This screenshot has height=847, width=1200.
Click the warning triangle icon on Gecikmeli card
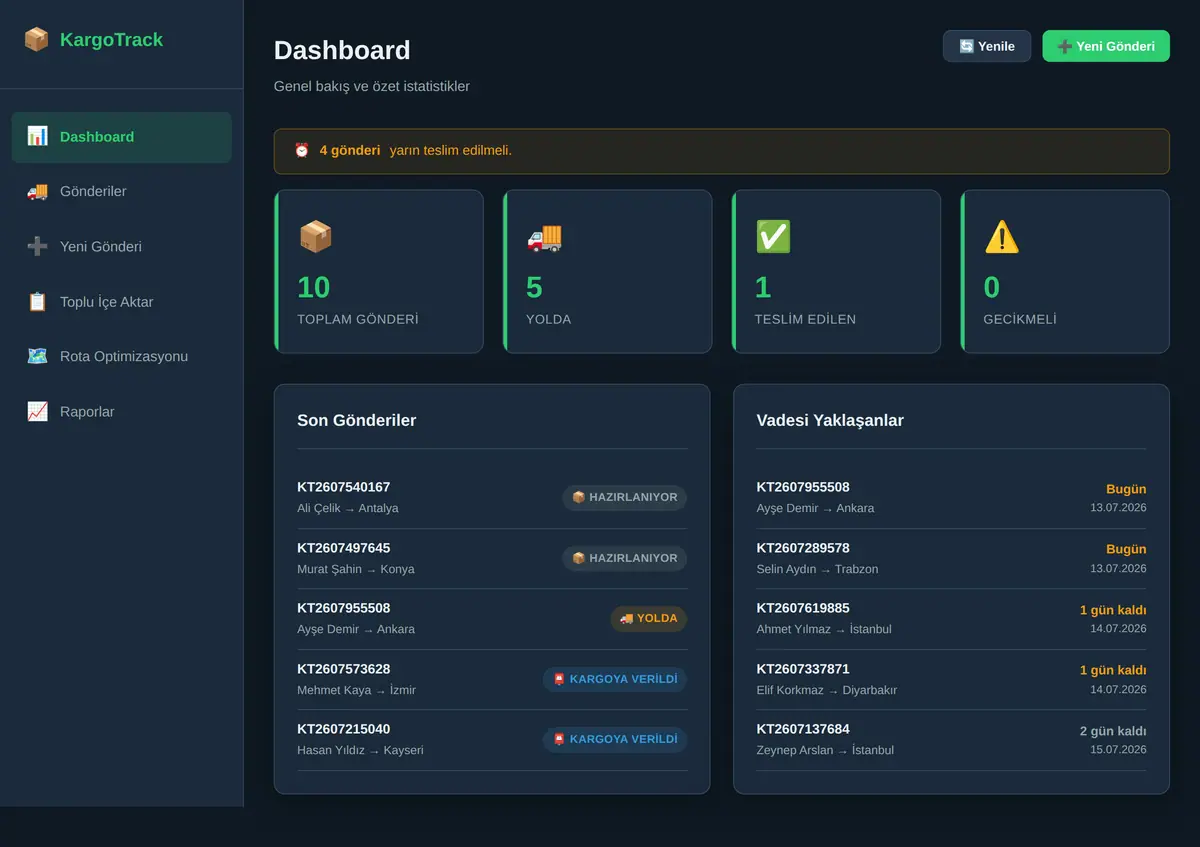tap(1002, 237)
